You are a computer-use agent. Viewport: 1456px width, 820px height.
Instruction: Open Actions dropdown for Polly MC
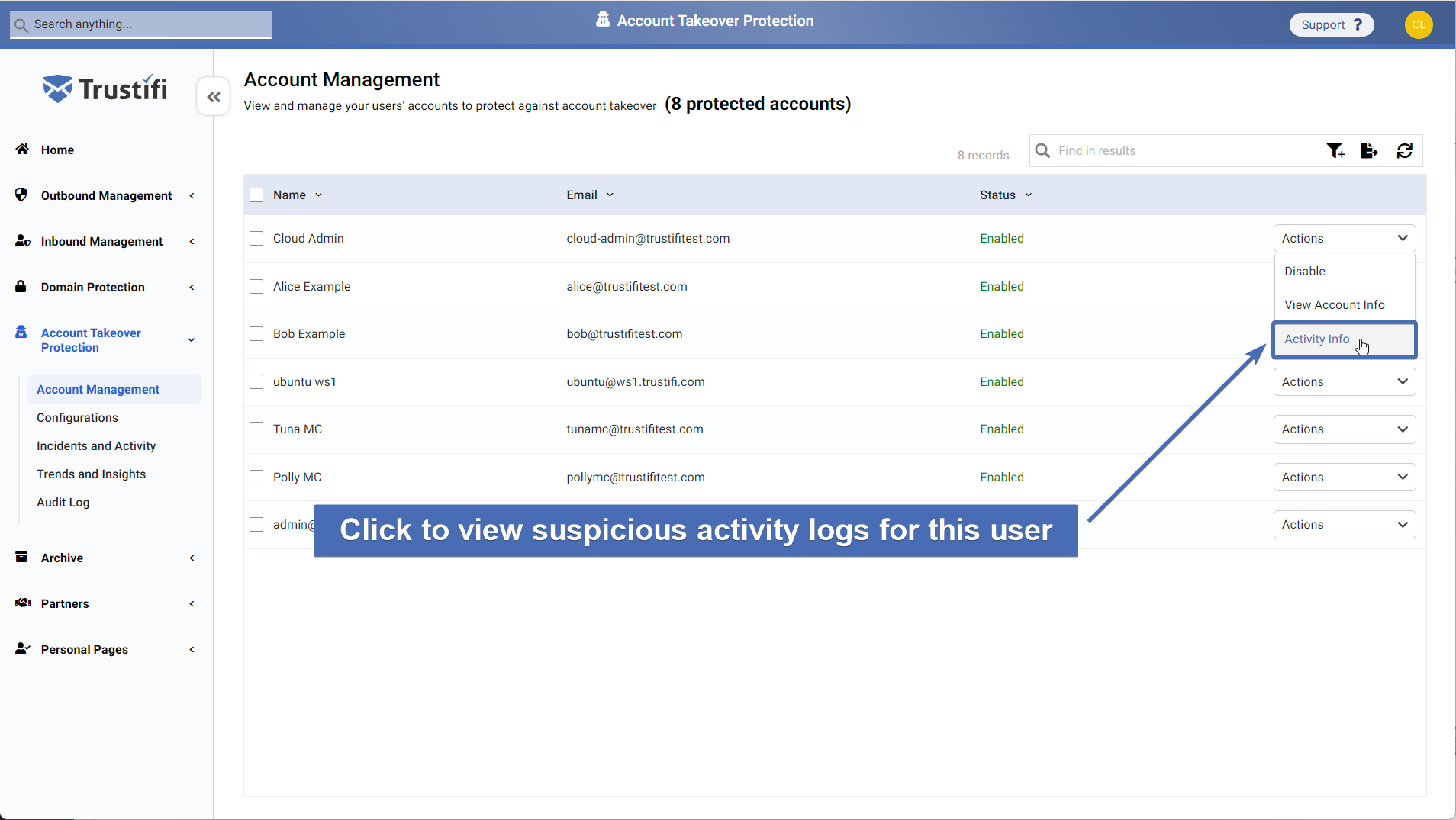pos(1345,477)
